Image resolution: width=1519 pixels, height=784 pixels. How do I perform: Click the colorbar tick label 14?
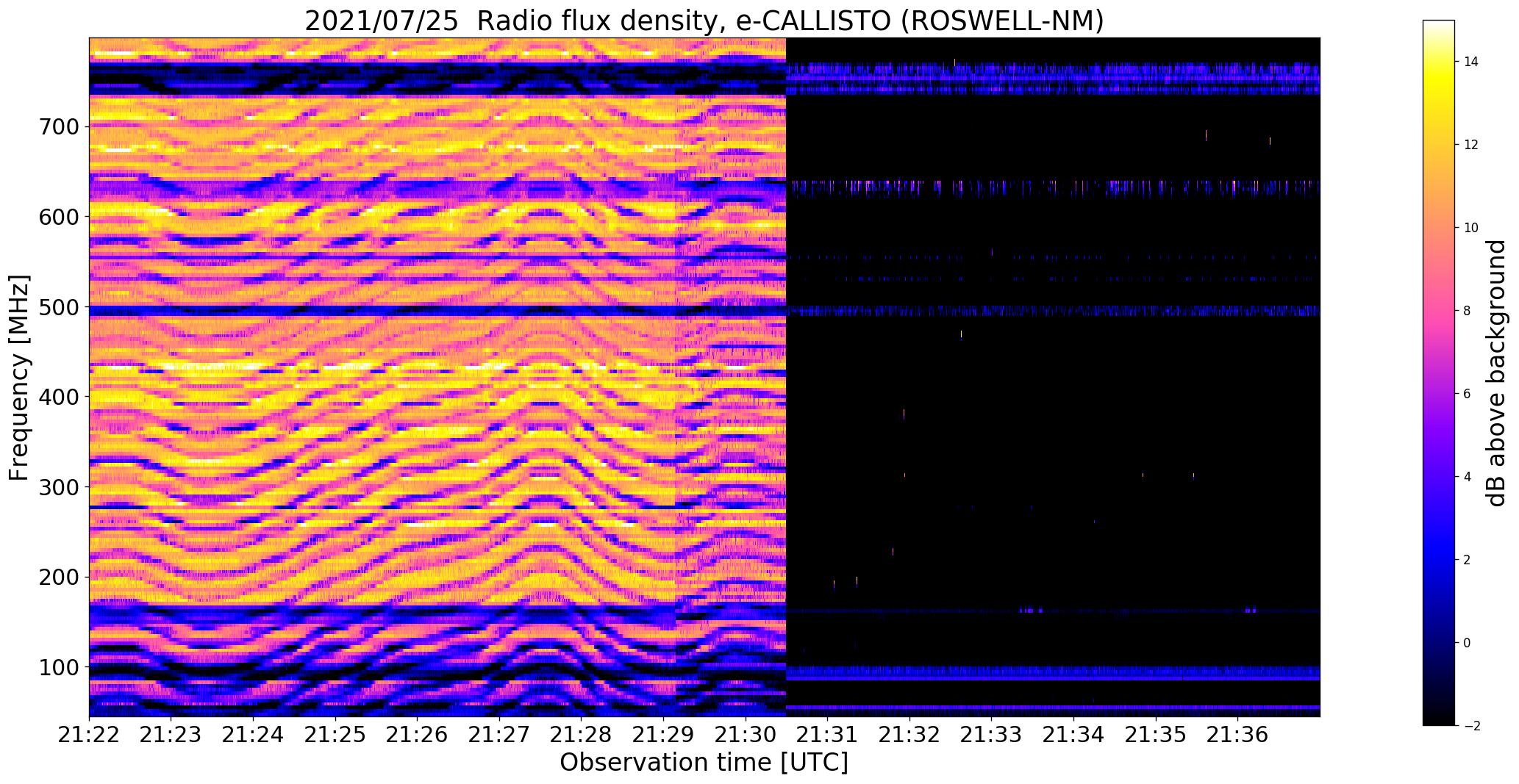(x=1471, y=62)
